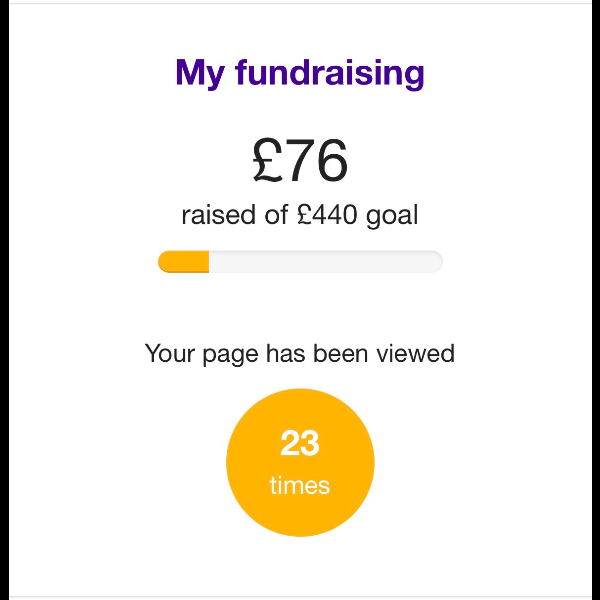600x600 pixels.
Task: Click the word raised under the amount
Action: pos(219,215)
